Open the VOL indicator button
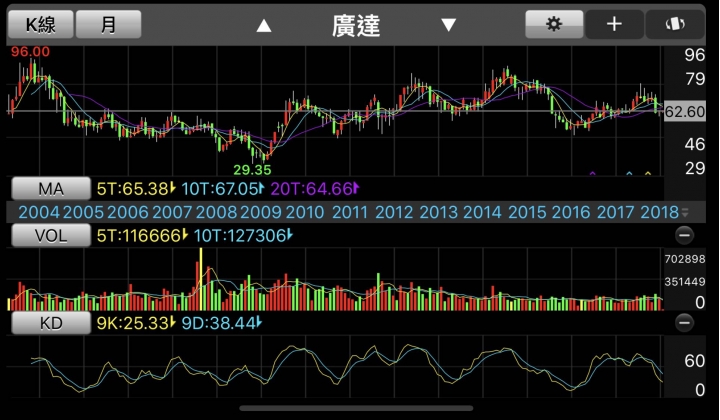Screen dimensions: 720x420 click(x=51, y=235)
